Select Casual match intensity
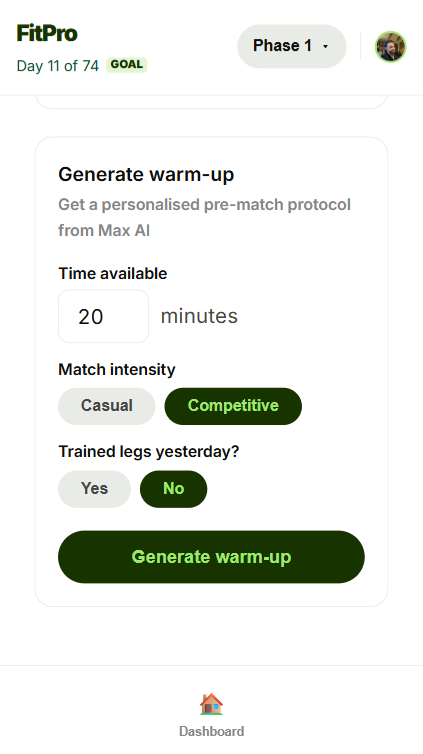 point(107,406)
